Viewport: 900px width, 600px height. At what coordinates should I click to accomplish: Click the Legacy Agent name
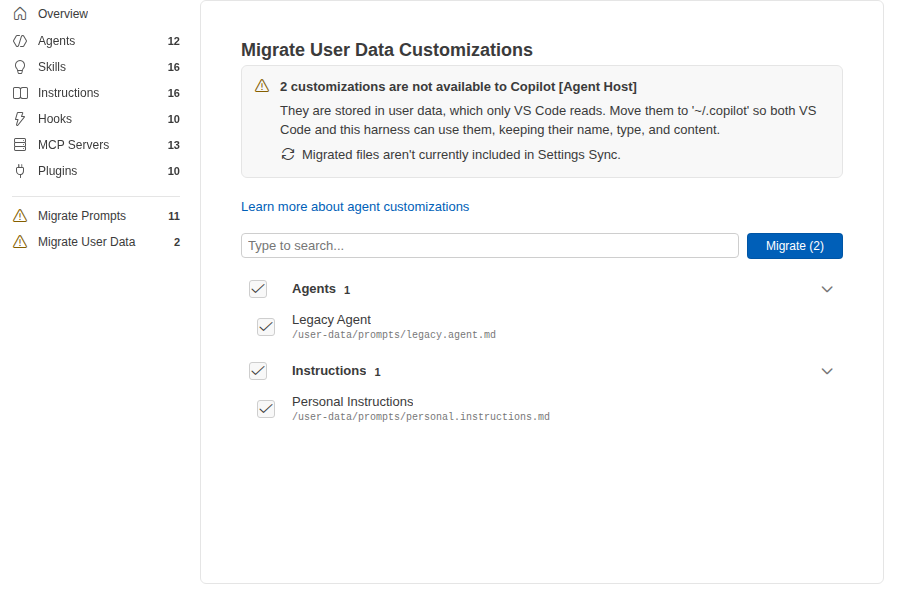coord(331,320)
